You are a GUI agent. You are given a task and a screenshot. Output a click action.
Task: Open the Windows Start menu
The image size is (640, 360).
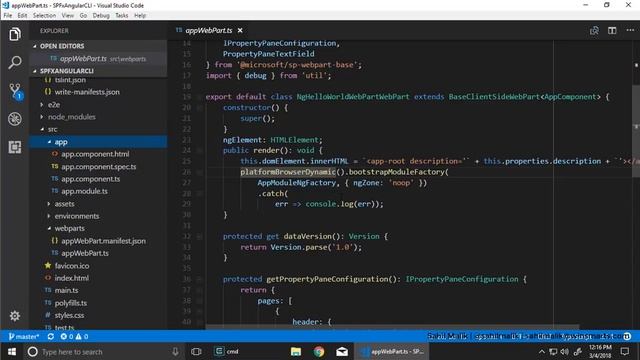pos(11,351)
